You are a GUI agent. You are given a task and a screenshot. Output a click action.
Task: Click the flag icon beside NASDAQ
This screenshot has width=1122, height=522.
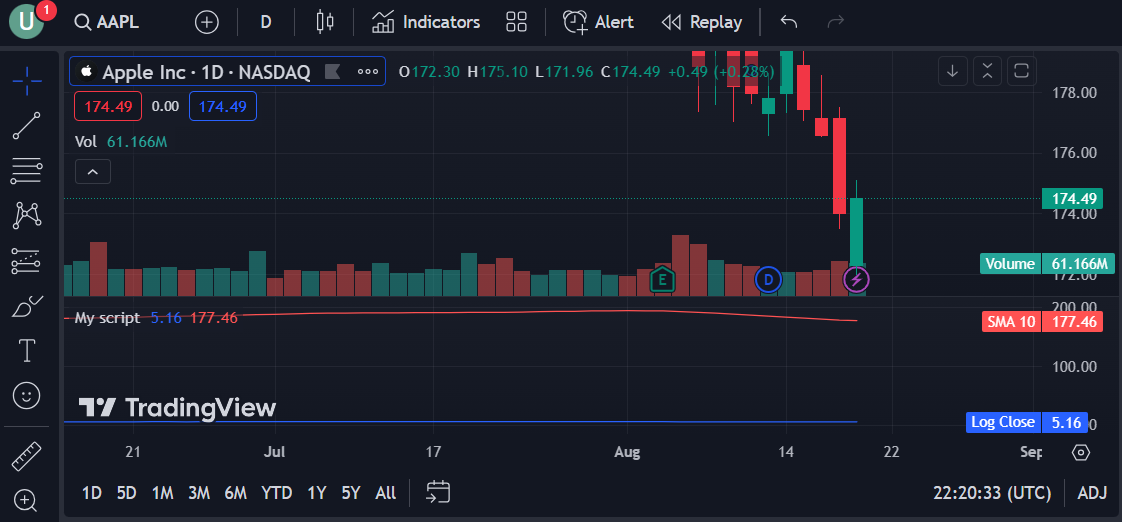click(333, 71)
